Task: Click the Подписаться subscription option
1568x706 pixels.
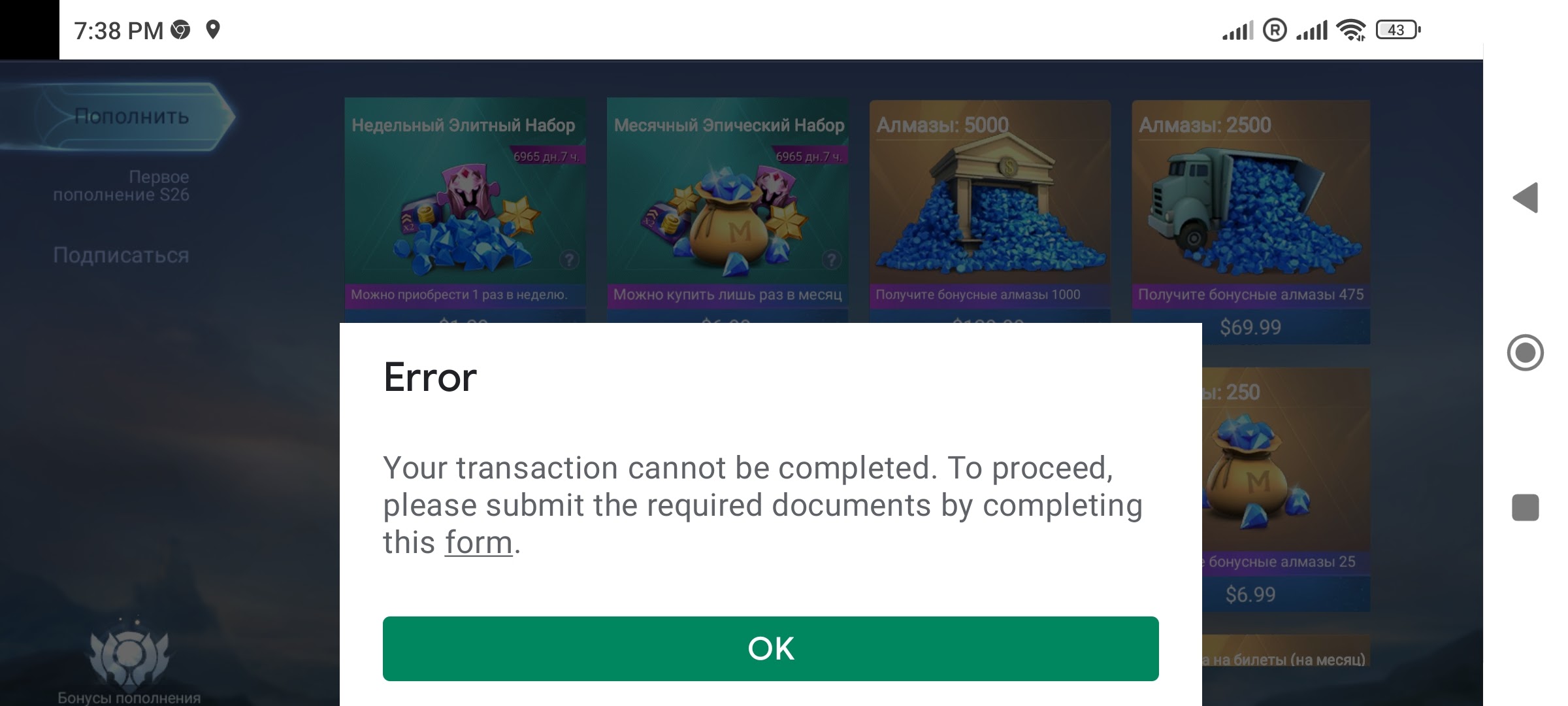Action: [x=120, y=254]
